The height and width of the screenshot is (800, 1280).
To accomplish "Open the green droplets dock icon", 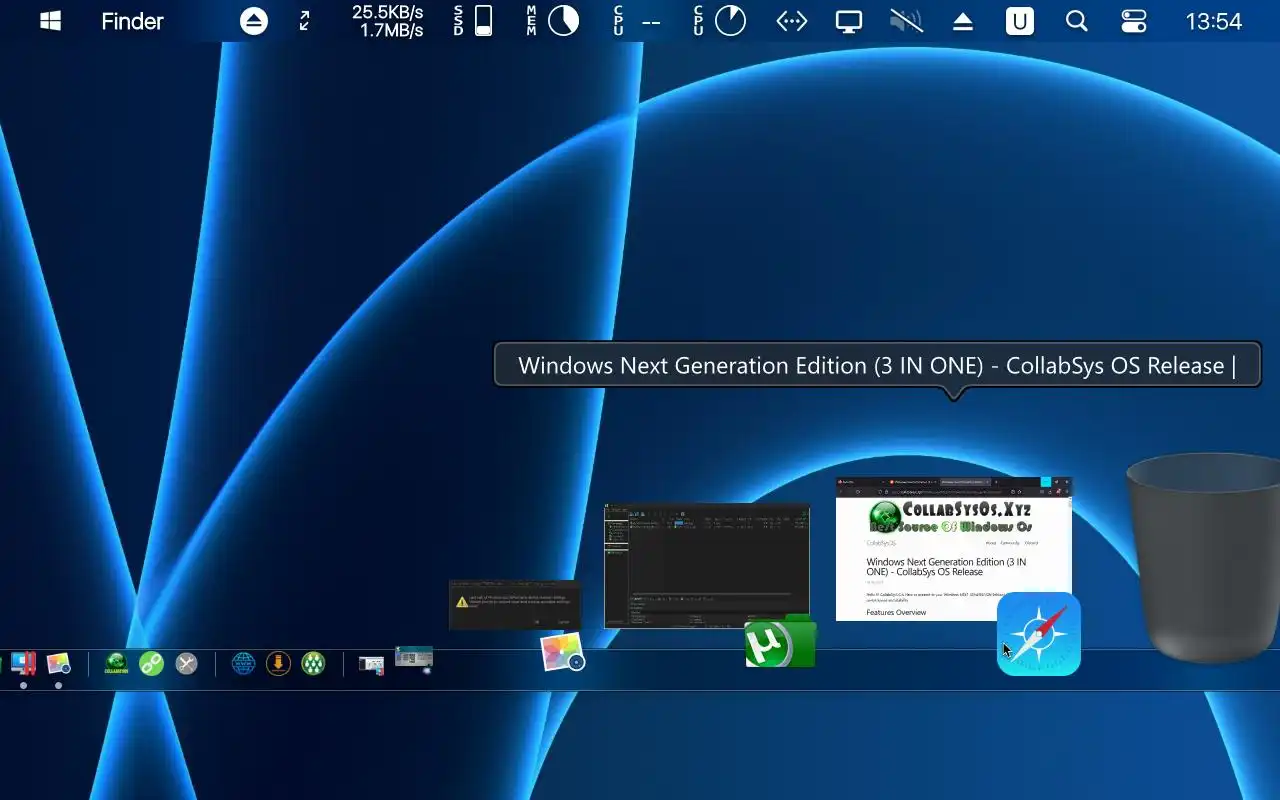I will pos(313,663).
